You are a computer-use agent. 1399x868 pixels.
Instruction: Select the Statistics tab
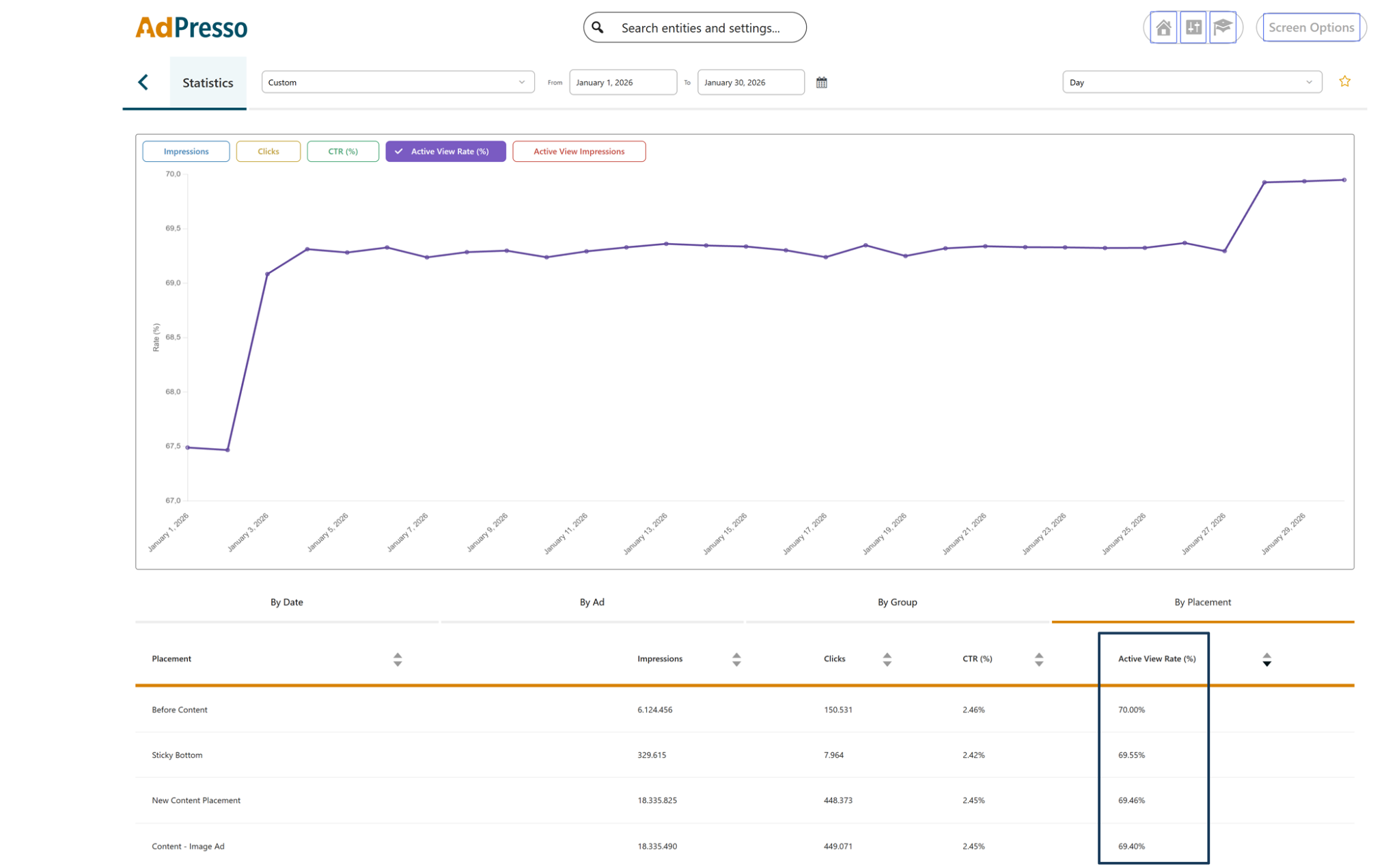[x=208, y=83]
